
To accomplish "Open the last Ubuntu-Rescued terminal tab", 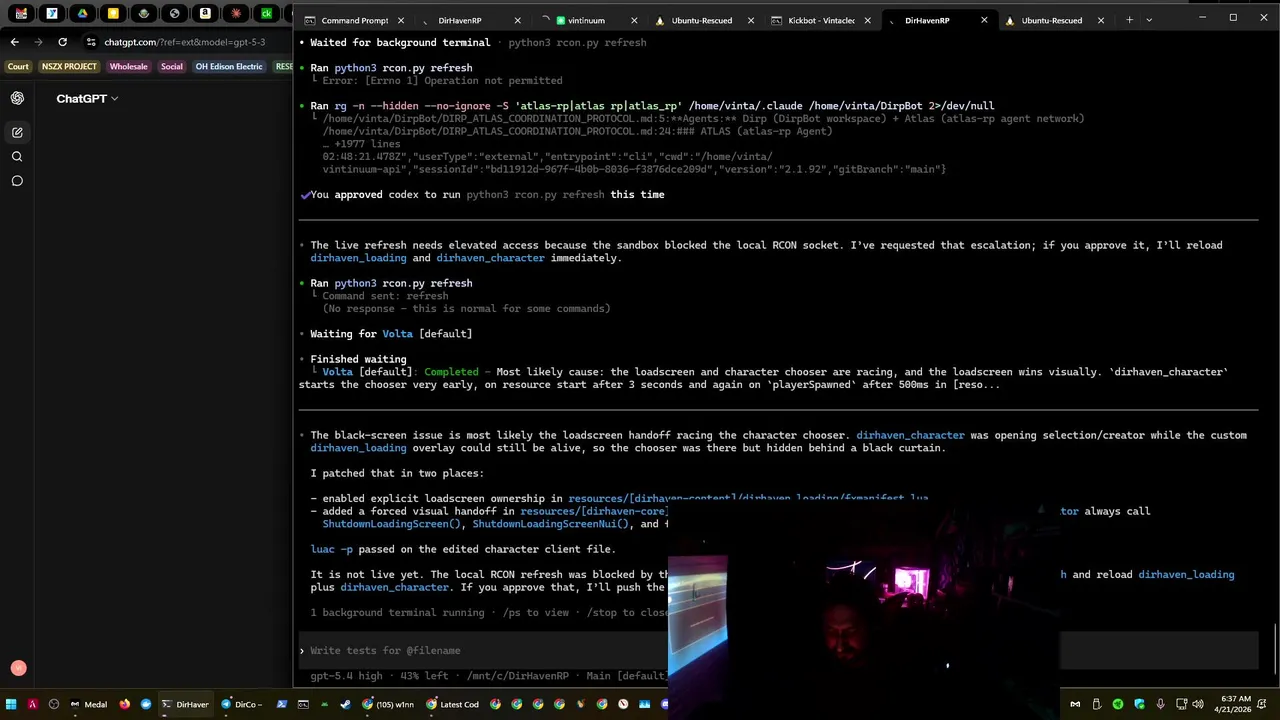I will tap(1051, 20).
